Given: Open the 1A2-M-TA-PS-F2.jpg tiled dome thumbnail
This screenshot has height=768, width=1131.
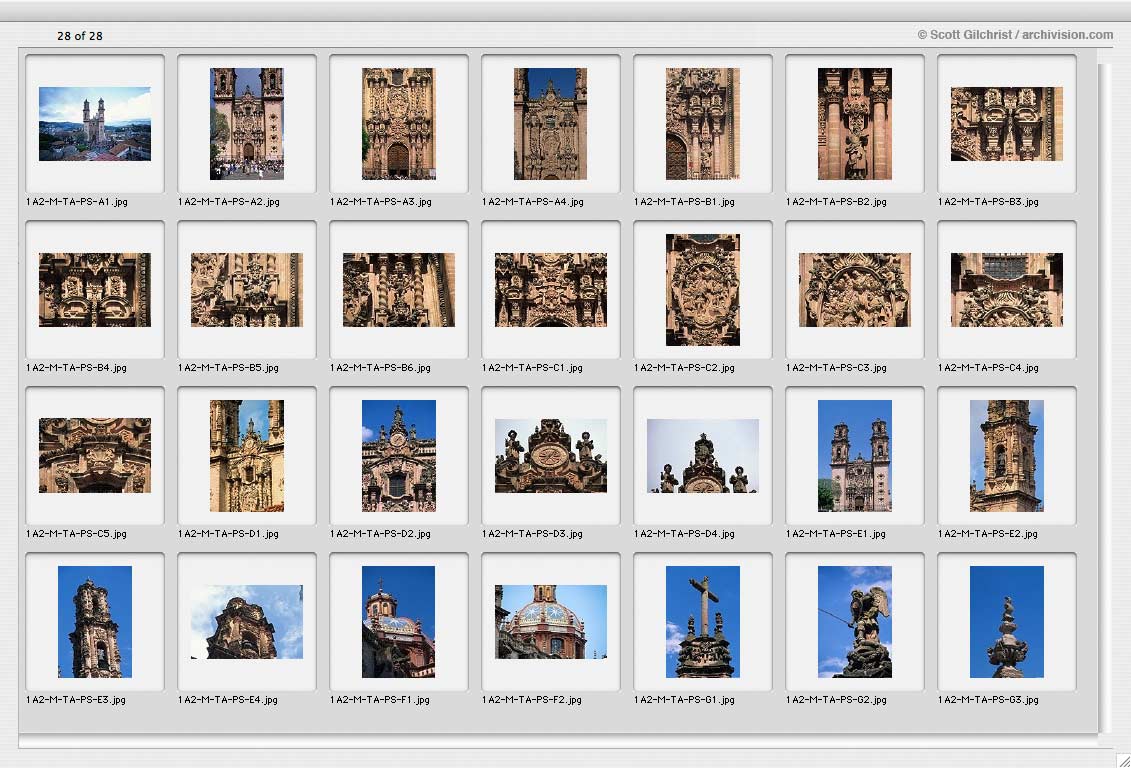Looking at the screenshot, I should point(550,622).
